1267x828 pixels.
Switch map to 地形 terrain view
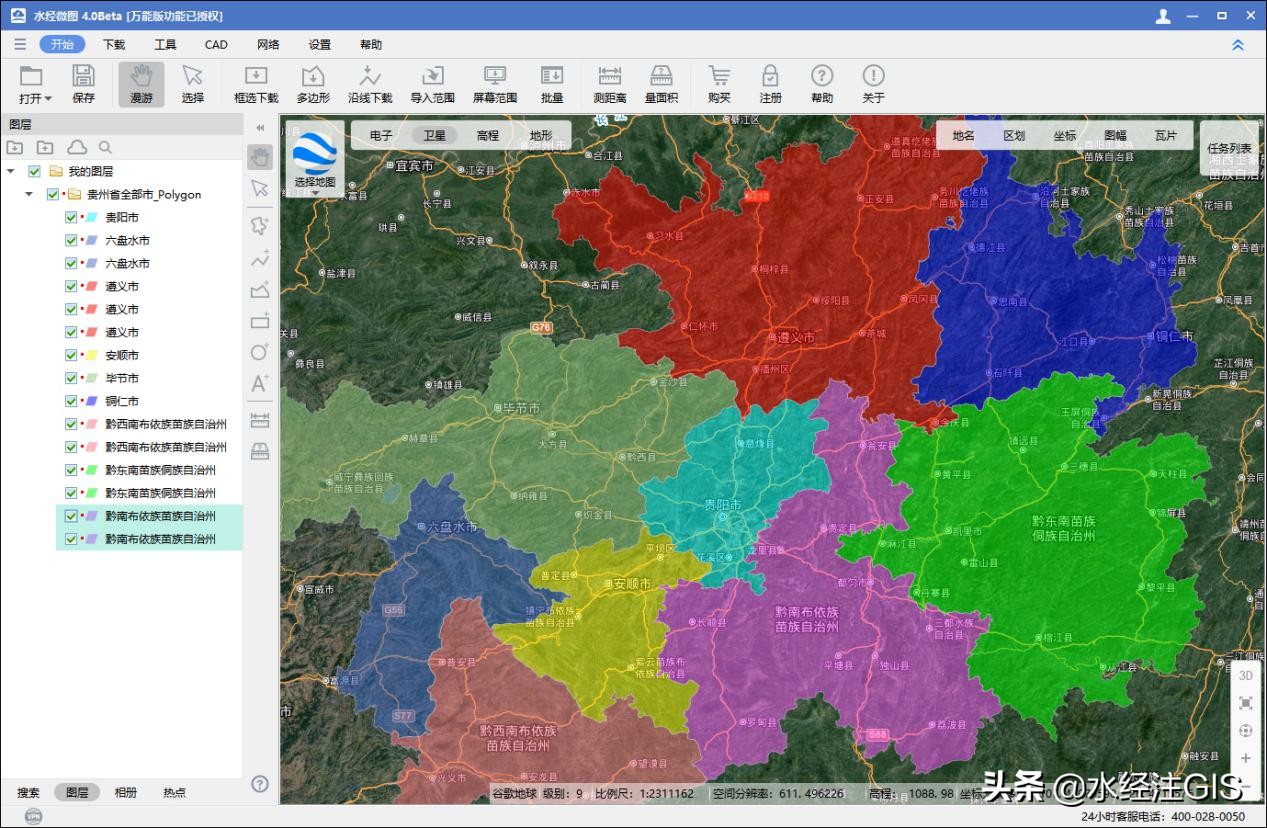point(540,135)
